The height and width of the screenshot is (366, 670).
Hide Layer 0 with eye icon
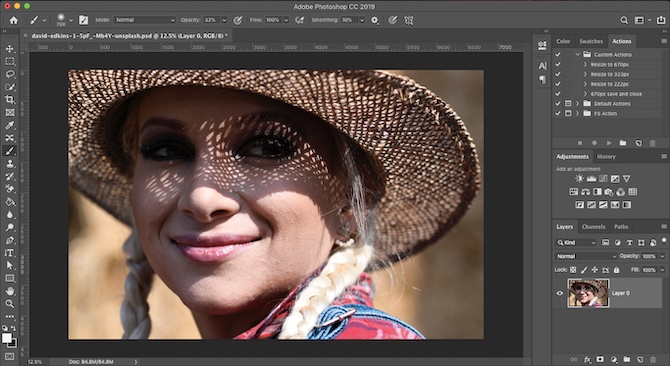point(560,293)
